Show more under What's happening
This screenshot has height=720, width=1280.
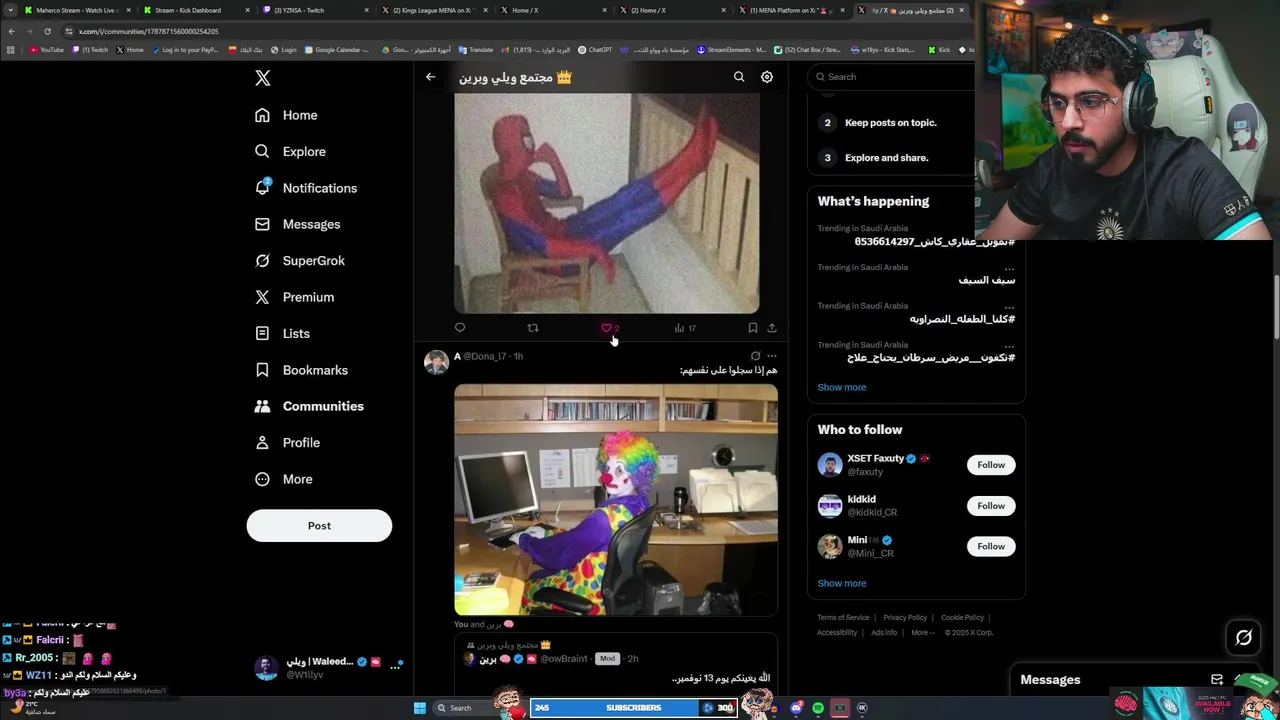842,387
